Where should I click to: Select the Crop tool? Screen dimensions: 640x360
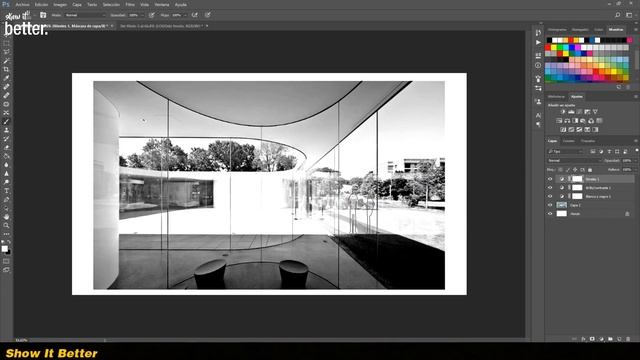click(6, 69)
